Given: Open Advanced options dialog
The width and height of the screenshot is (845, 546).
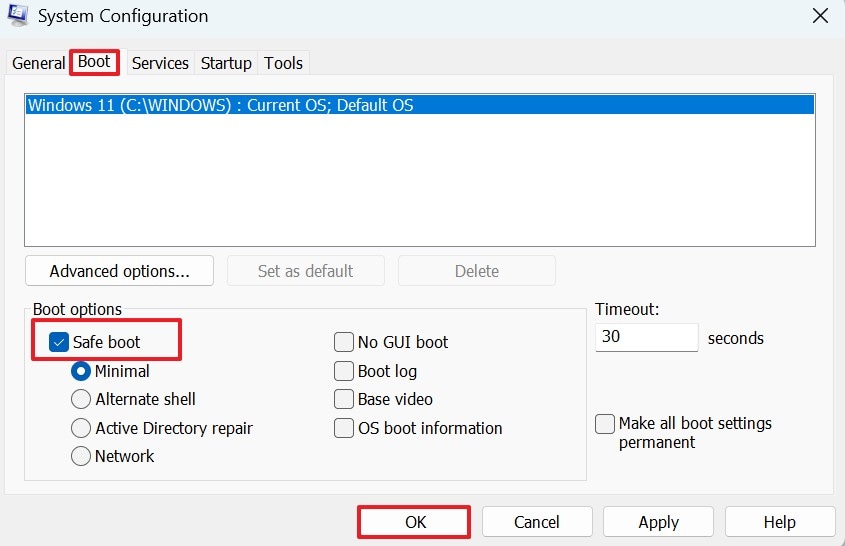Looking at the screenshot, I should click(119, 271).
